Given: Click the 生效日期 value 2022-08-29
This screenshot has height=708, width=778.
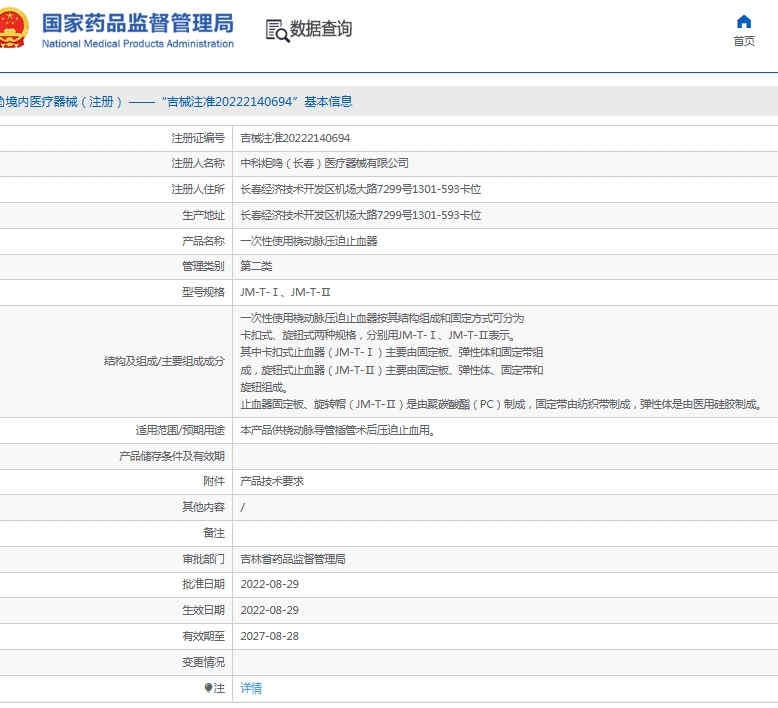Looking at the screenshot, I should (269, 610).
